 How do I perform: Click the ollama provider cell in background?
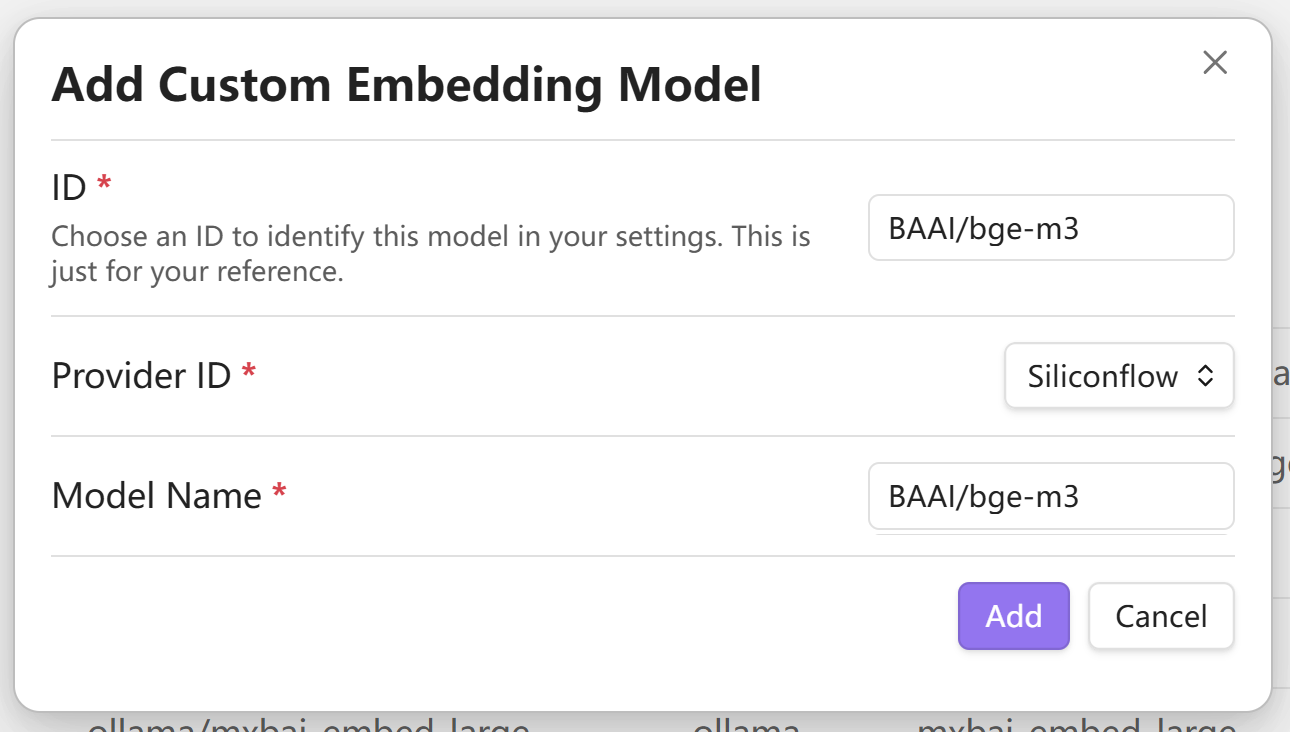point(746,725)
